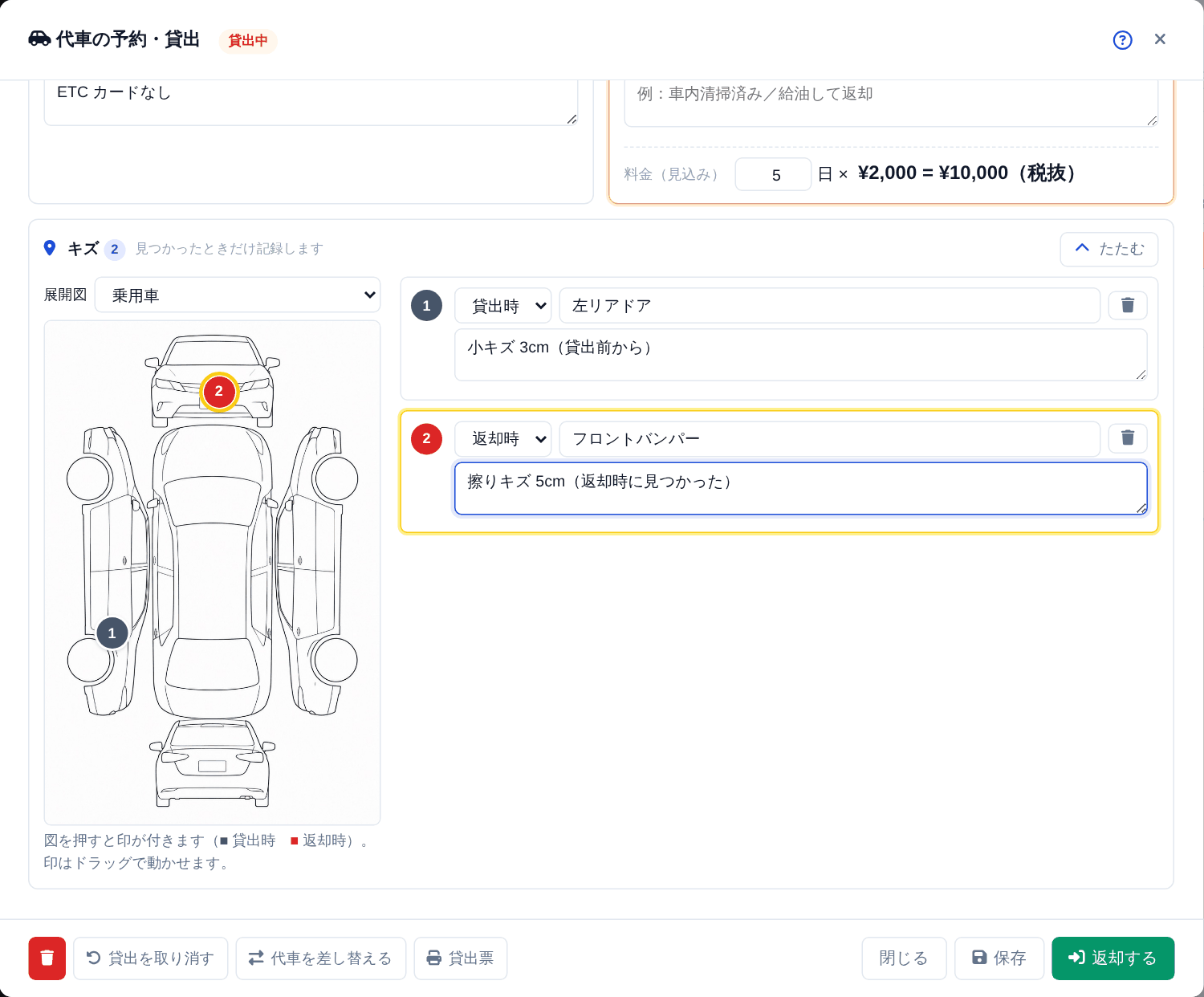Close the loaner car dialog
1204x997 pixels.
[x=1160, y=39]
